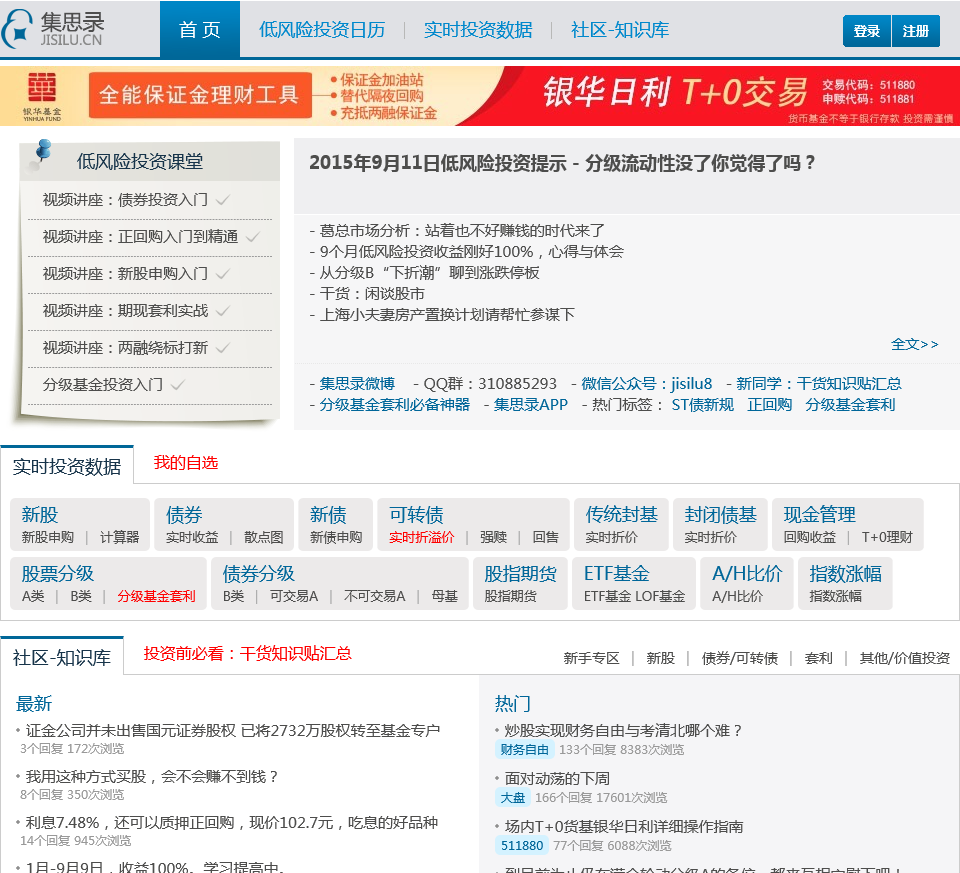Open the 指数涨幅 category

click(x=846, y=574)
